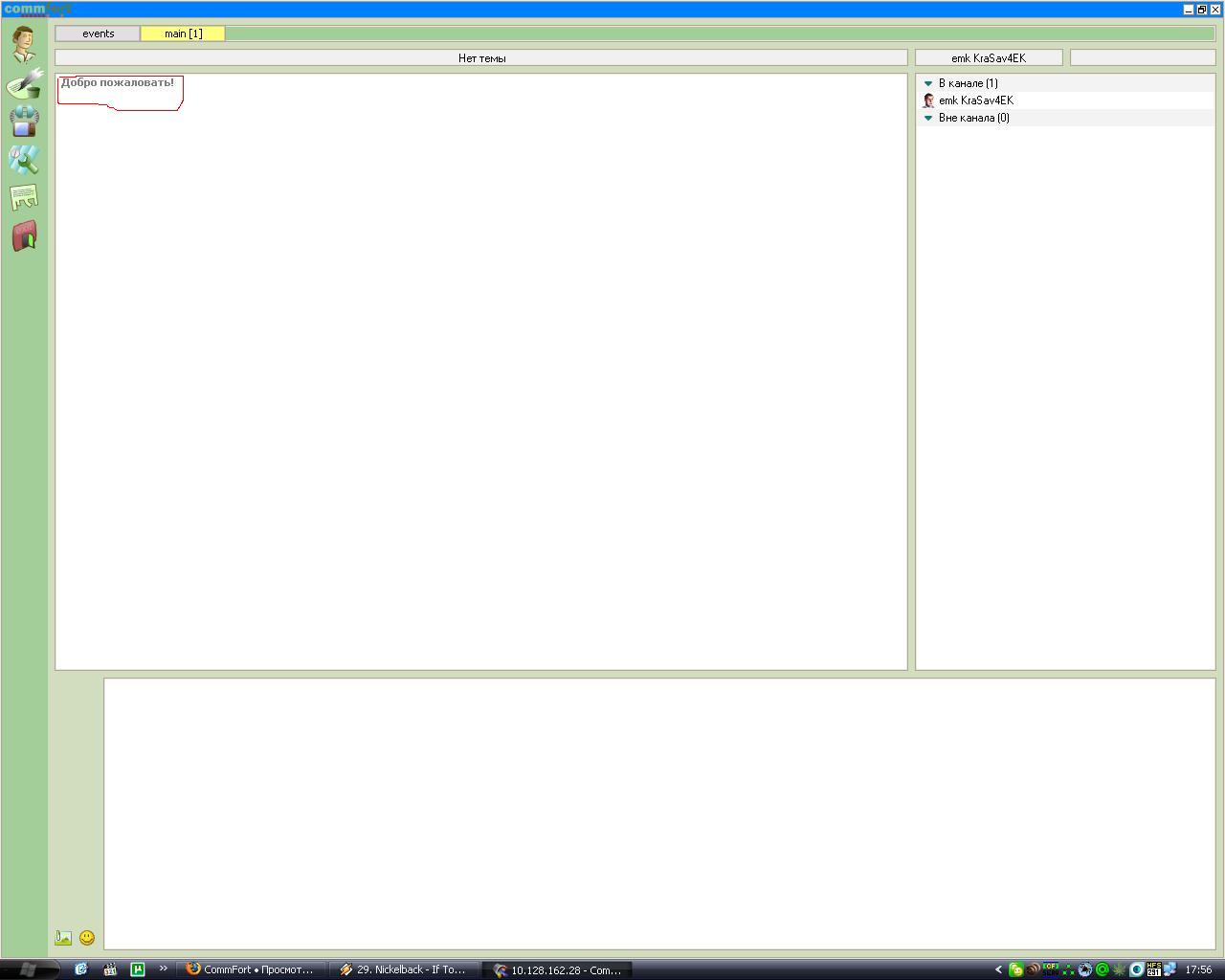Click the 'Нет темы' topic bar
Viewport: 1225px width, 980px height.
click(x=481, y=58)
